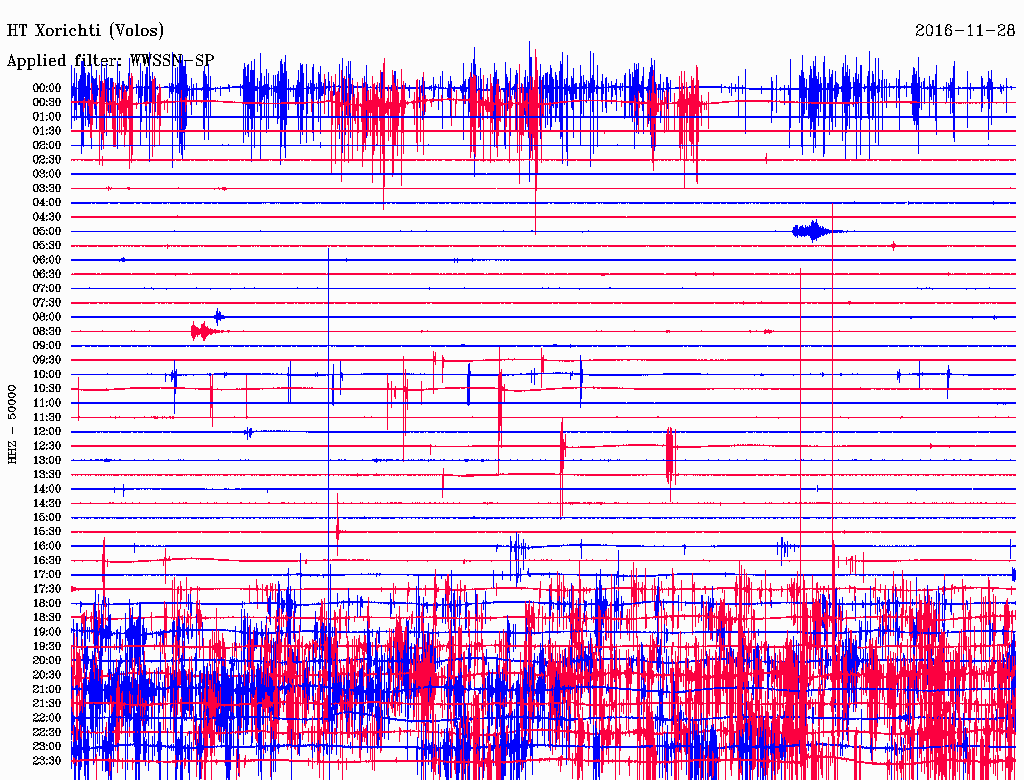Select the blue wavelet on the 12:00 trace

248,432
